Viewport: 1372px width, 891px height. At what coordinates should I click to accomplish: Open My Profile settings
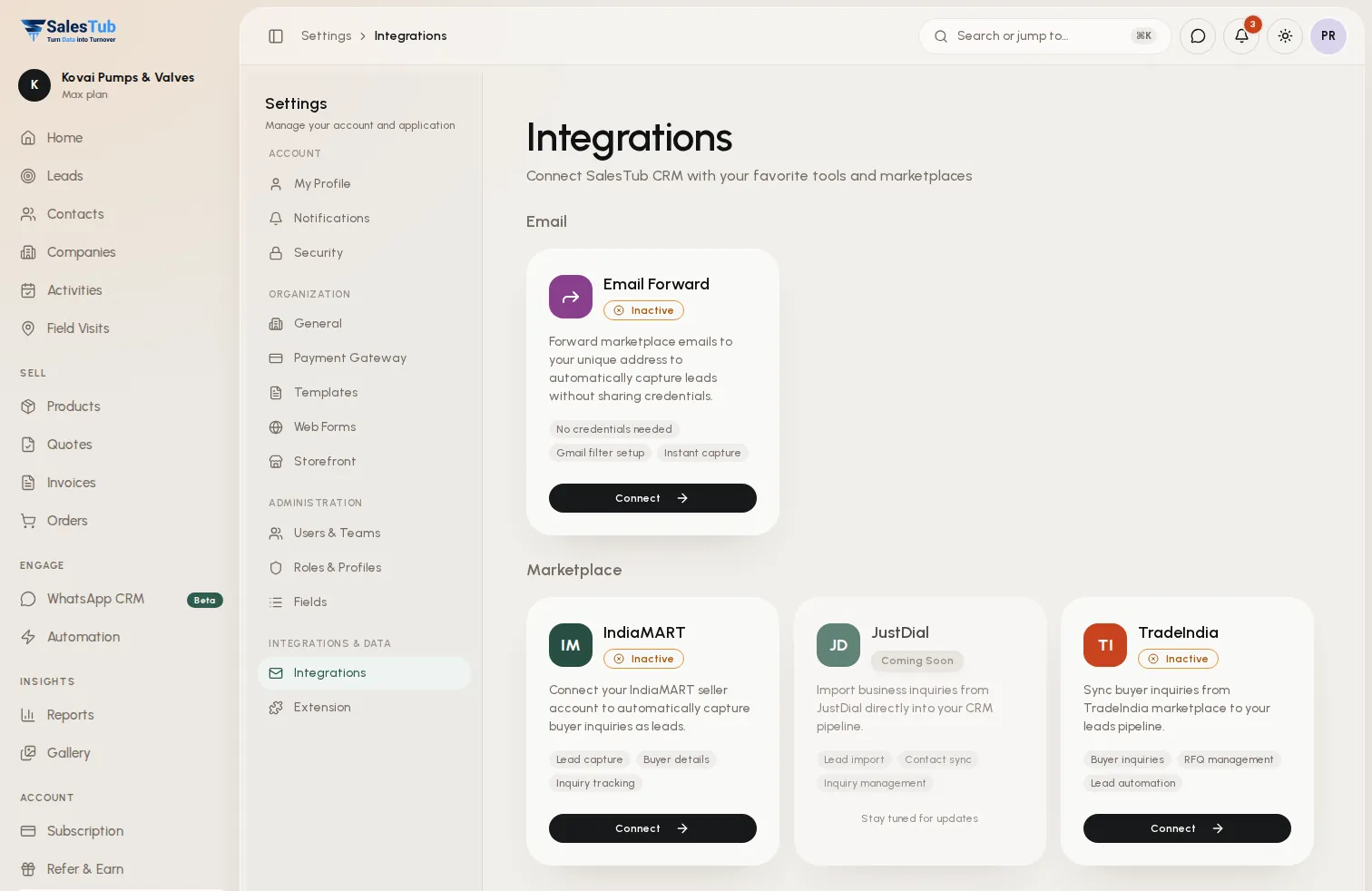pyautogui.click(x=364, y=183)
